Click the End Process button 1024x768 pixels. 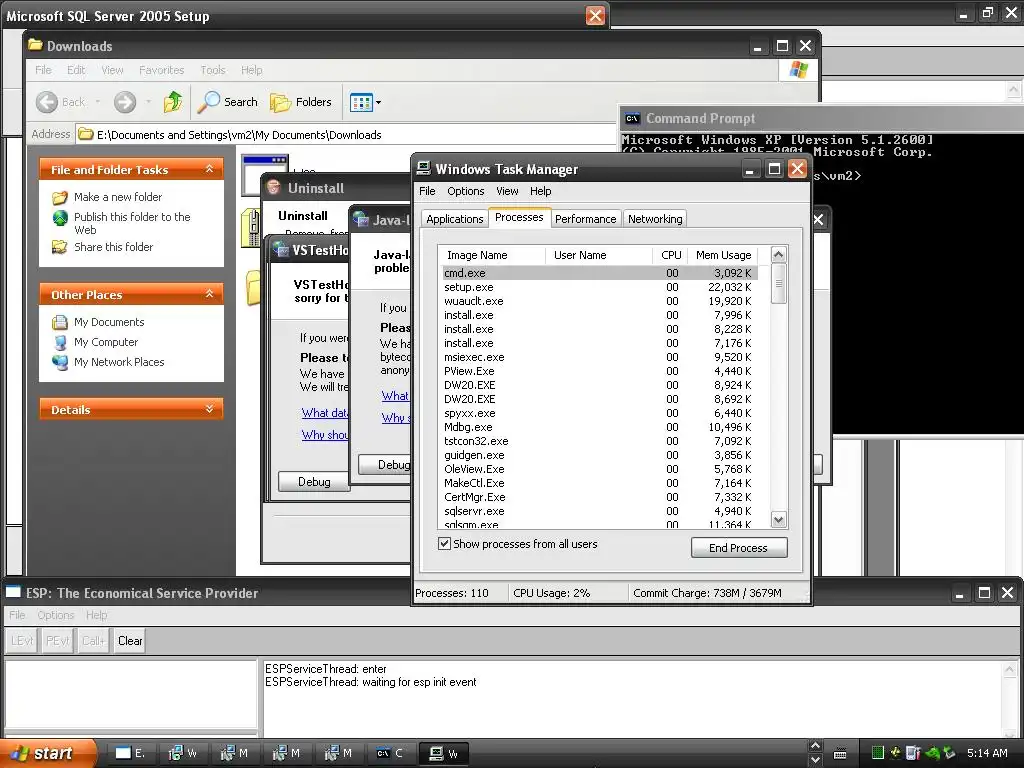coord(739,548)
